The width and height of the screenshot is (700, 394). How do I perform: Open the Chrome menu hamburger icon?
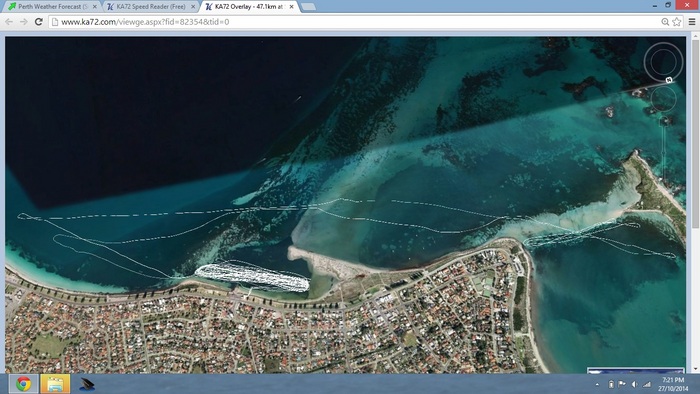[x=692, y=22]
